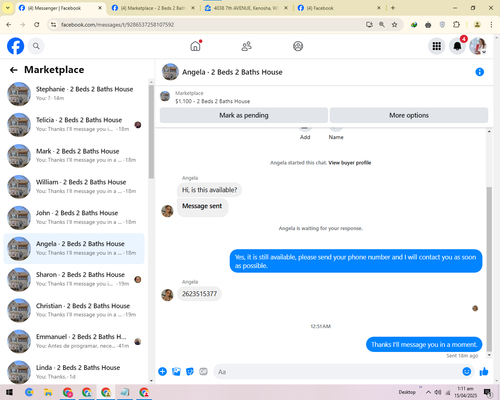Switch to Marketplace - 2 Beds 2 Baths tab

click(154, 8)
